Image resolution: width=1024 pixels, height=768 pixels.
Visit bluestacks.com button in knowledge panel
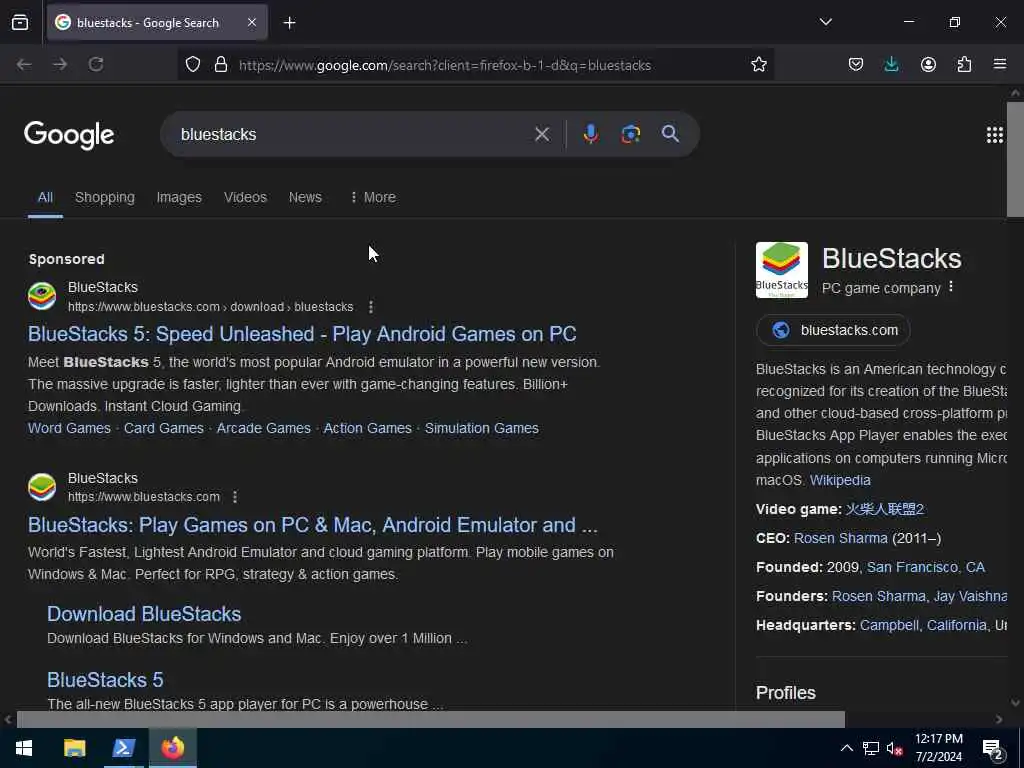click(x=833, y=330)
